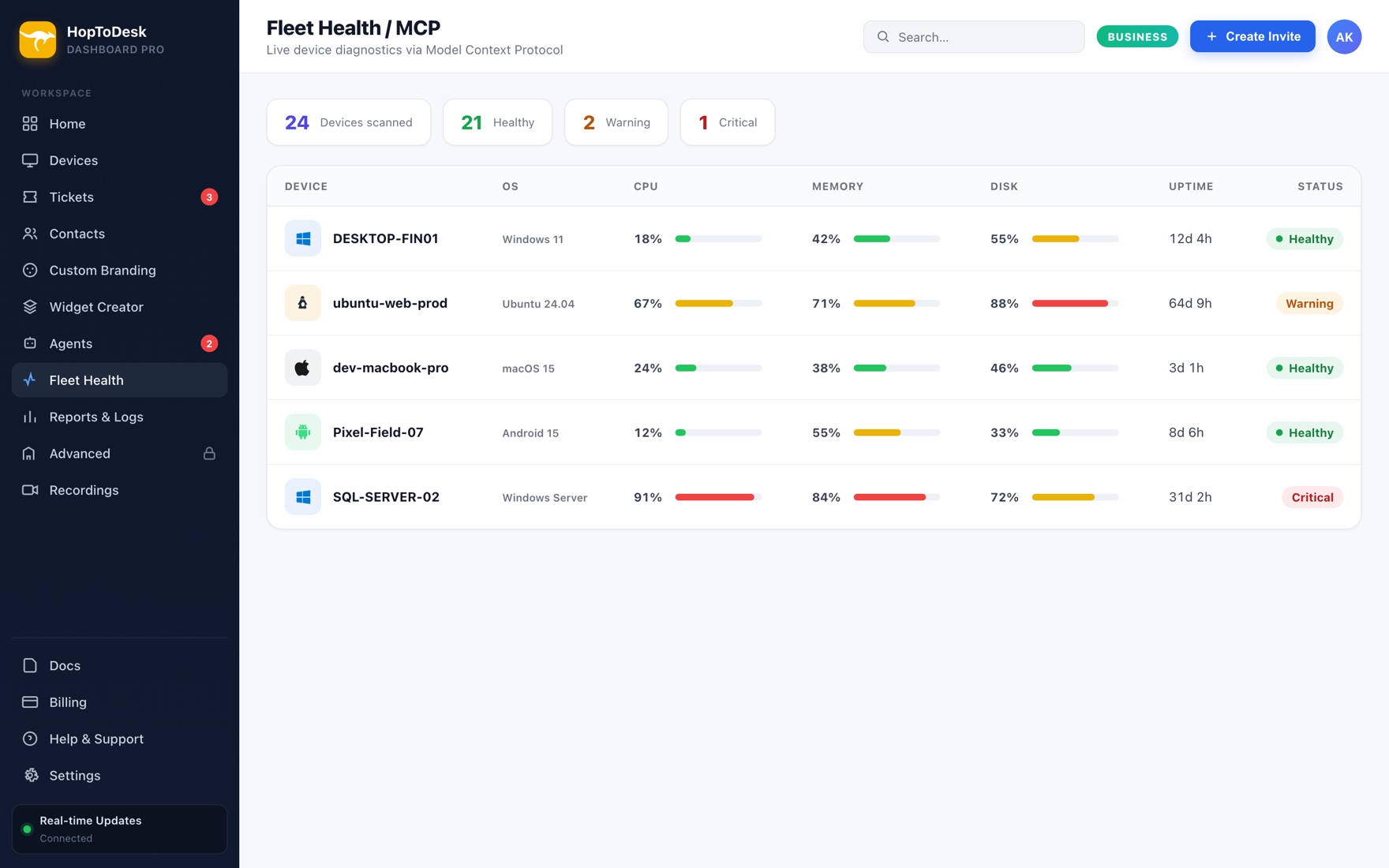Click the Docs file icon
Screen dimensions: 1389x868
(x=30, y=665)
